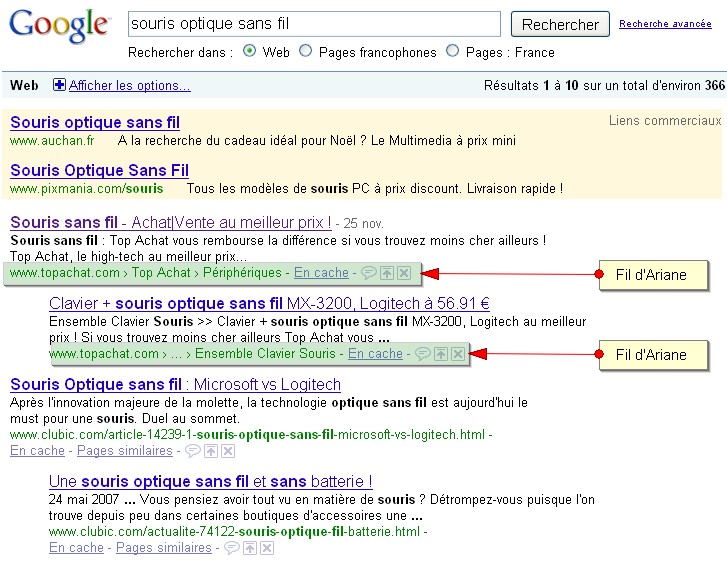727x562 pixels.
Task: Click the search query input field
Action: pos(314,24)
